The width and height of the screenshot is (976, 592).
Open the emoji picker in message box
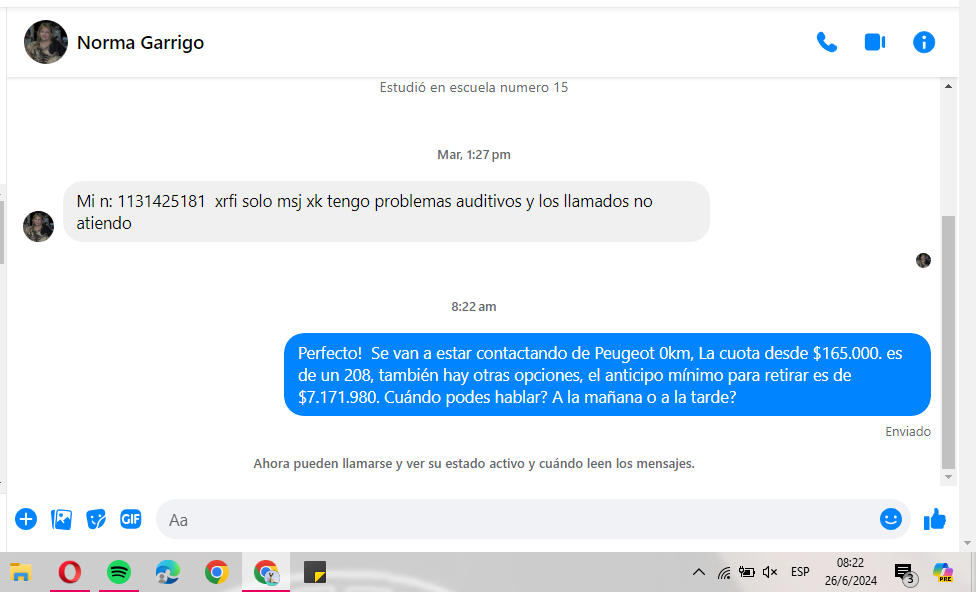pyautogui.click(x=890, y=519)
